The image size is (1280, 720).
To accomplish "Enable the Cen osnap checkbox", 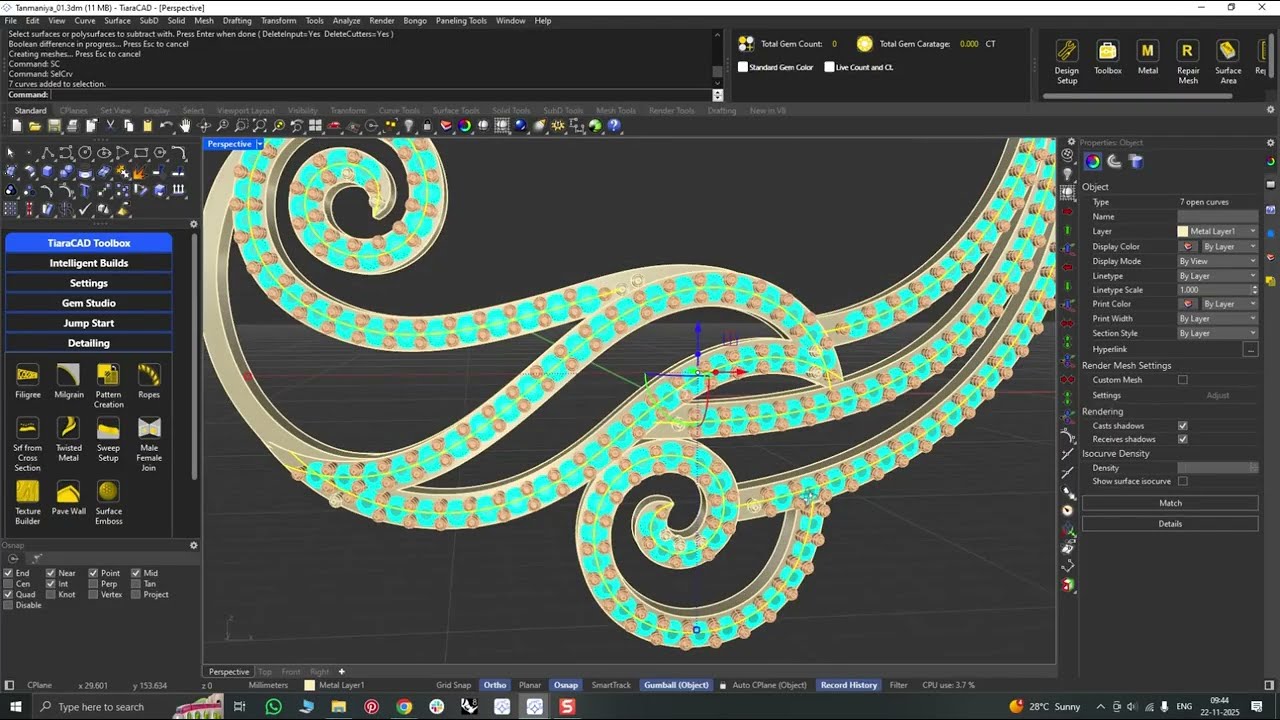I will [8, 584].
